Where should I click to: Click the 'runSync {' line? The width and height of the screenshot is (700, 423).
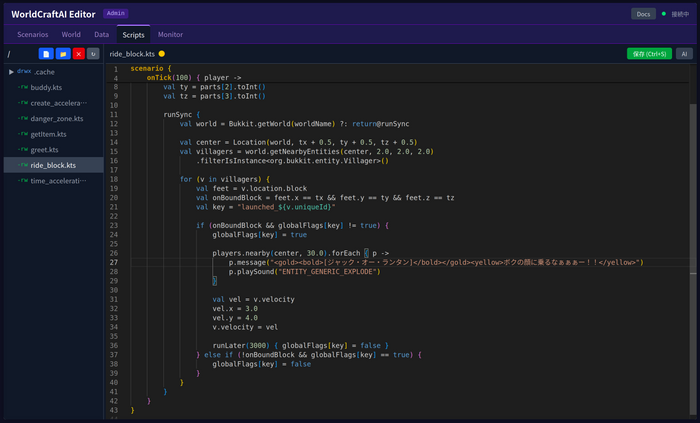[x=182, y=115]
